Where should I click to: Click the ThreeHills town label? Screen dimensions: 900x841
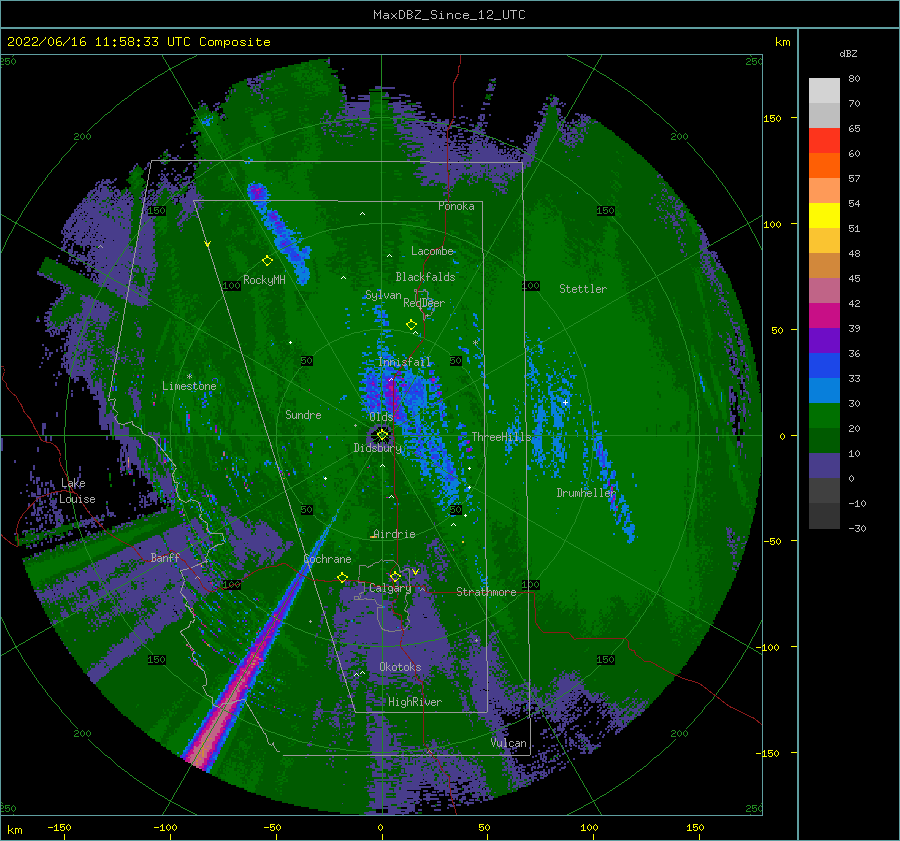click(502, 437)
